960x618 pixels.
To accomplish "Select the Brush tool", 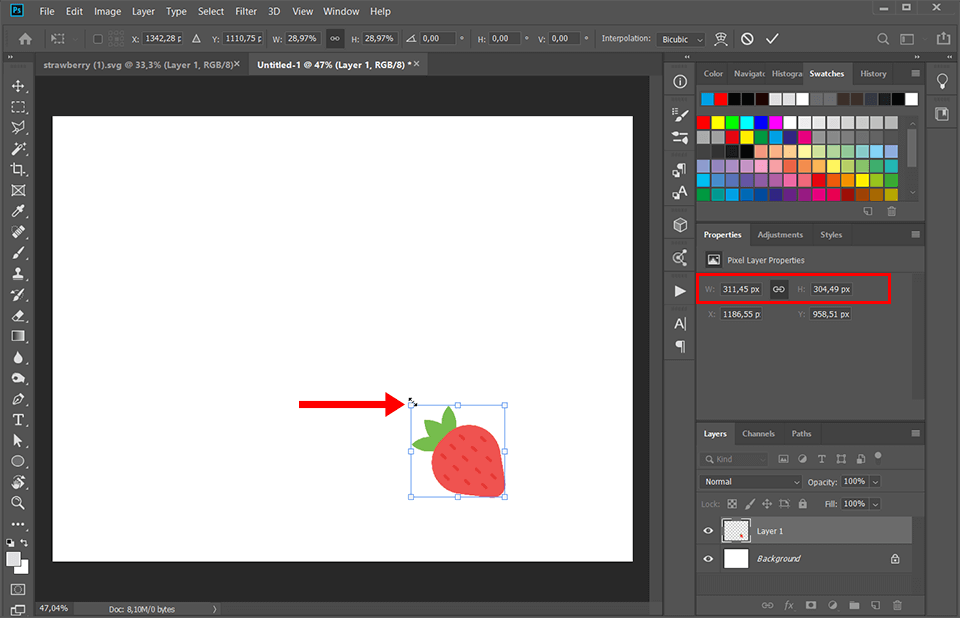I will pyautogui.click(x=18, y=252).
